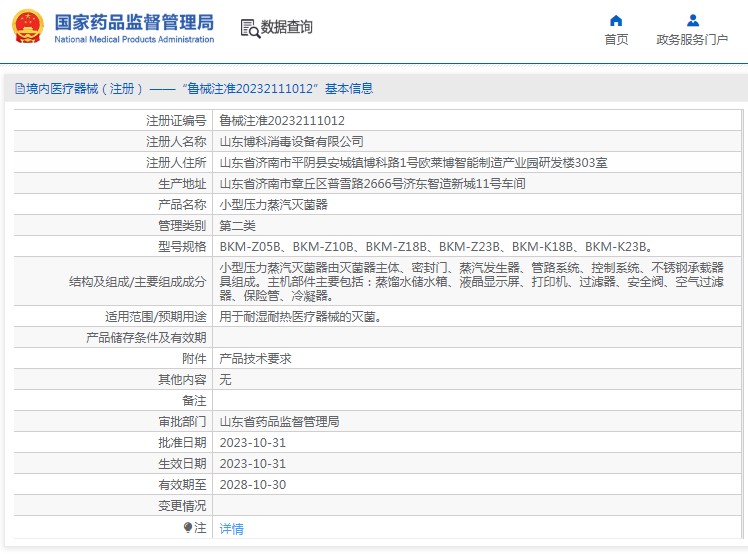Click the 首页 home icon

tap(616, 21)
